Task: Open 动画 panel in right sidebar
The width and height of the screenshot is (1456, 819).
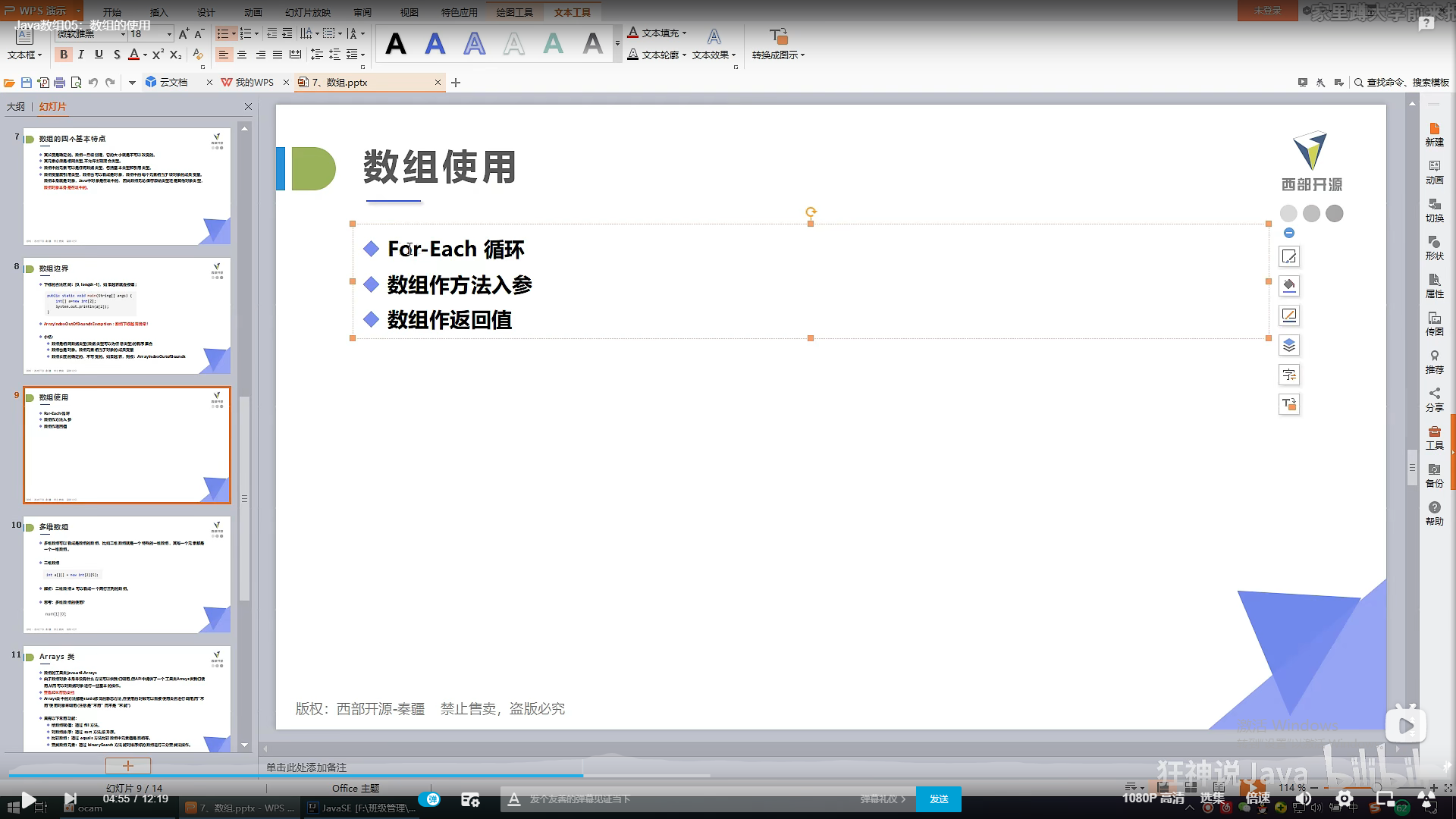Action: [x=1434, y=172]
